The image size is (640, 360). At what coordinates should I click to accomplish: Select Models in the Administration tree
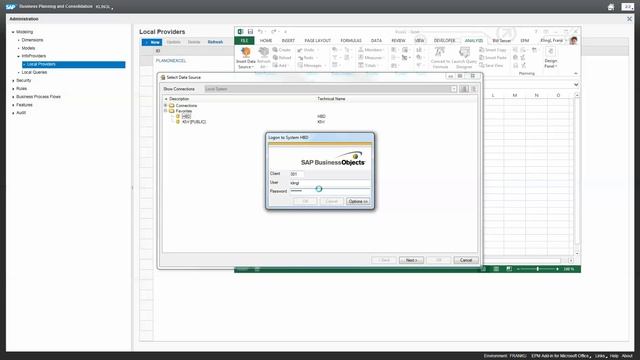point(28,48)
